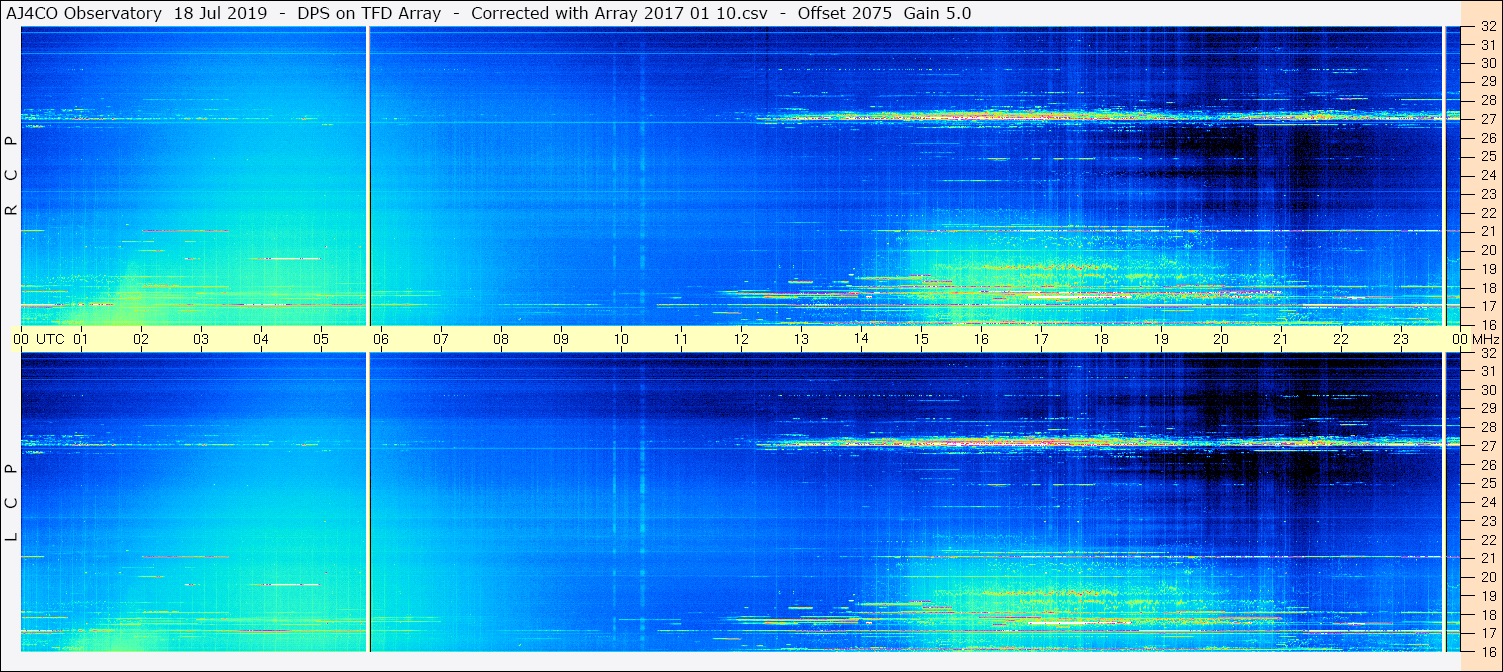Select the 23 UTC hour label

[1401, 339]
